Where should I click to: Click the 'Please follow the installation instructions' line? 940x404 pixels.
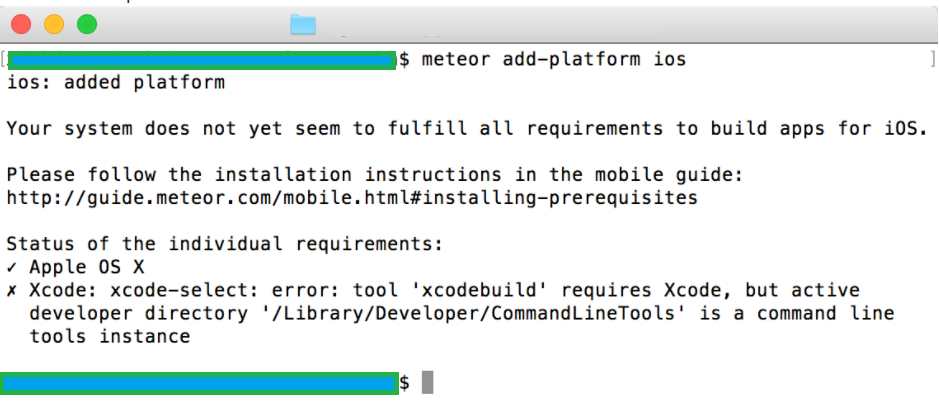[375, 175]
